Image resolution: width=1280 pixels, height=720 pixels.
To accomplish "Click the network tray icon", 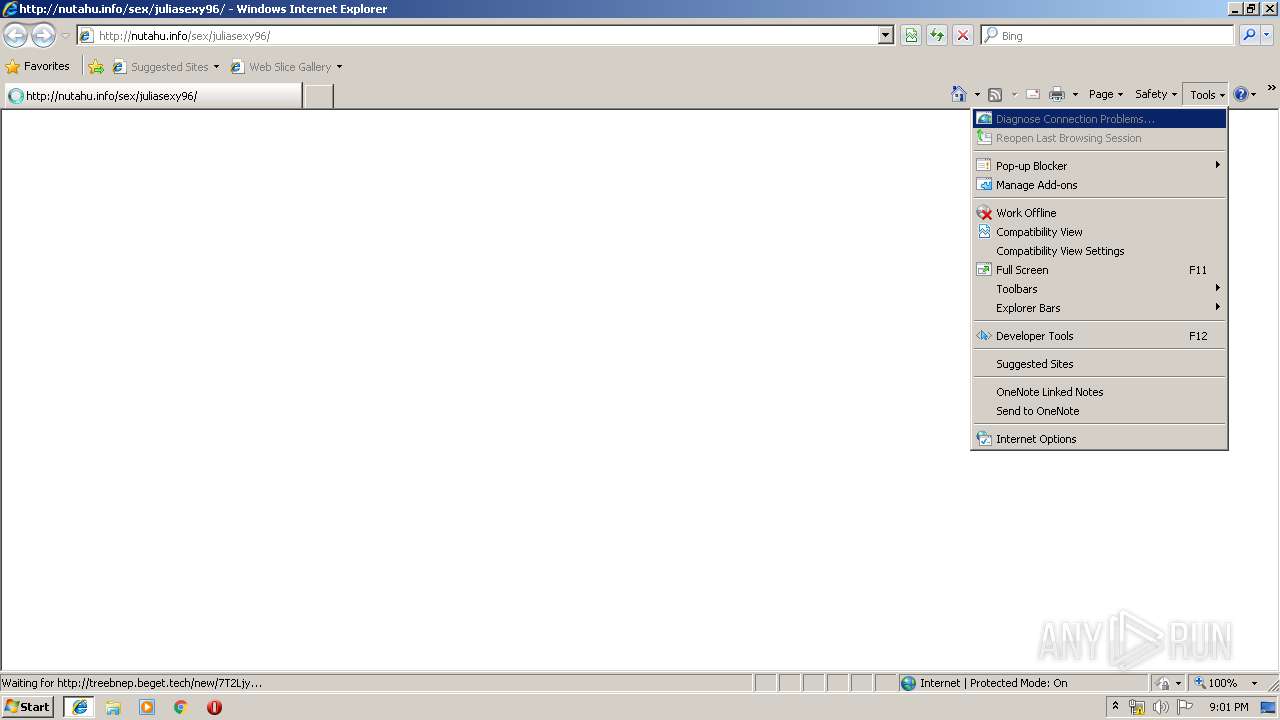I will [1137, 707].
